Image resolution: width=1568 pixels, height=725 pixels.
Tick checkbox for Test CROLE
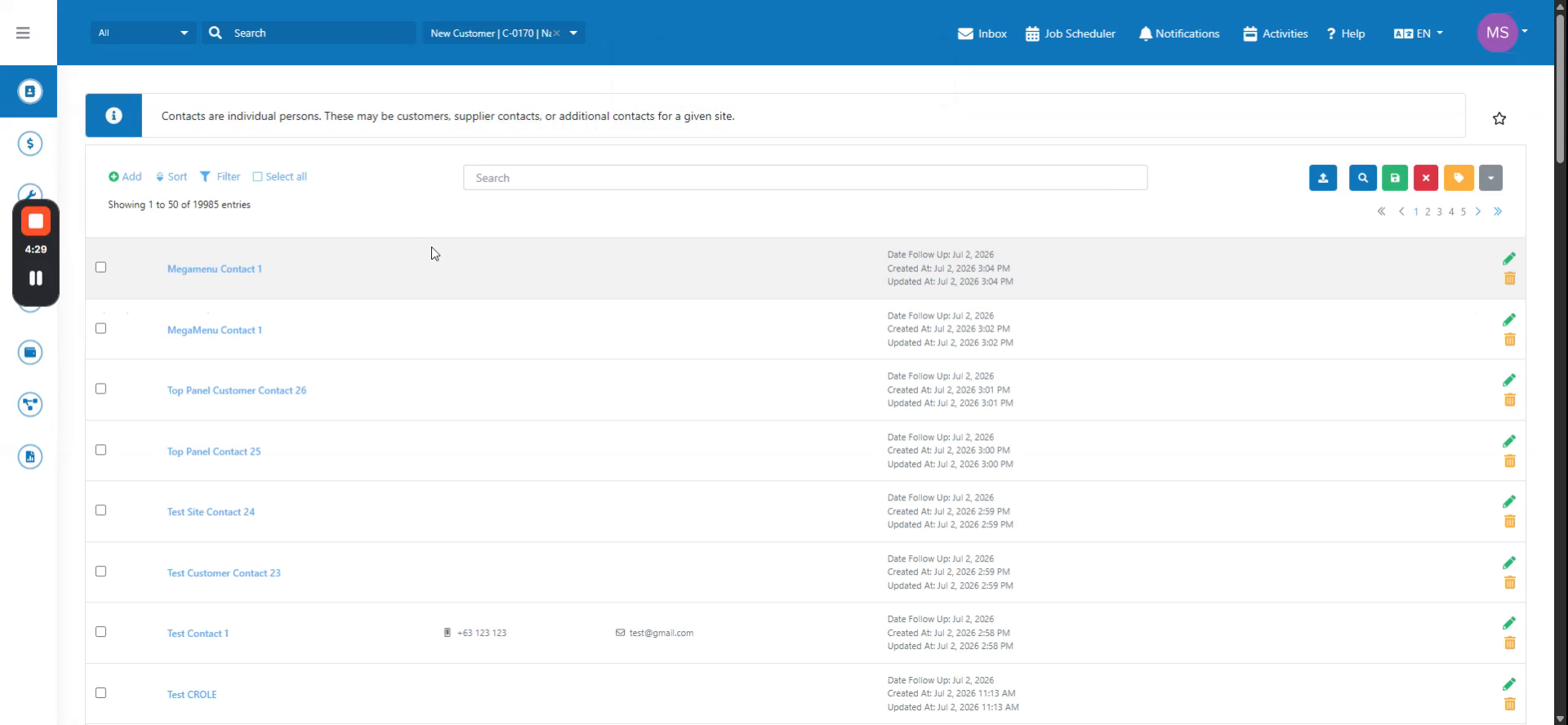[100, 693]
